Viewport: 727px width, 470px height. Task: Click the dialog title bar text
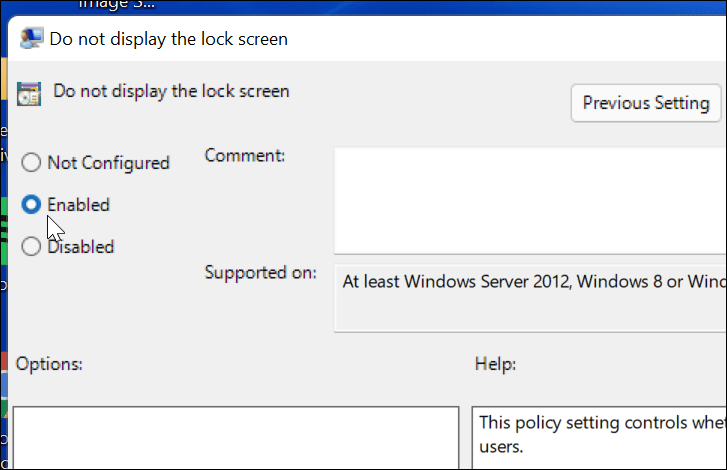[x=169, y=40]
